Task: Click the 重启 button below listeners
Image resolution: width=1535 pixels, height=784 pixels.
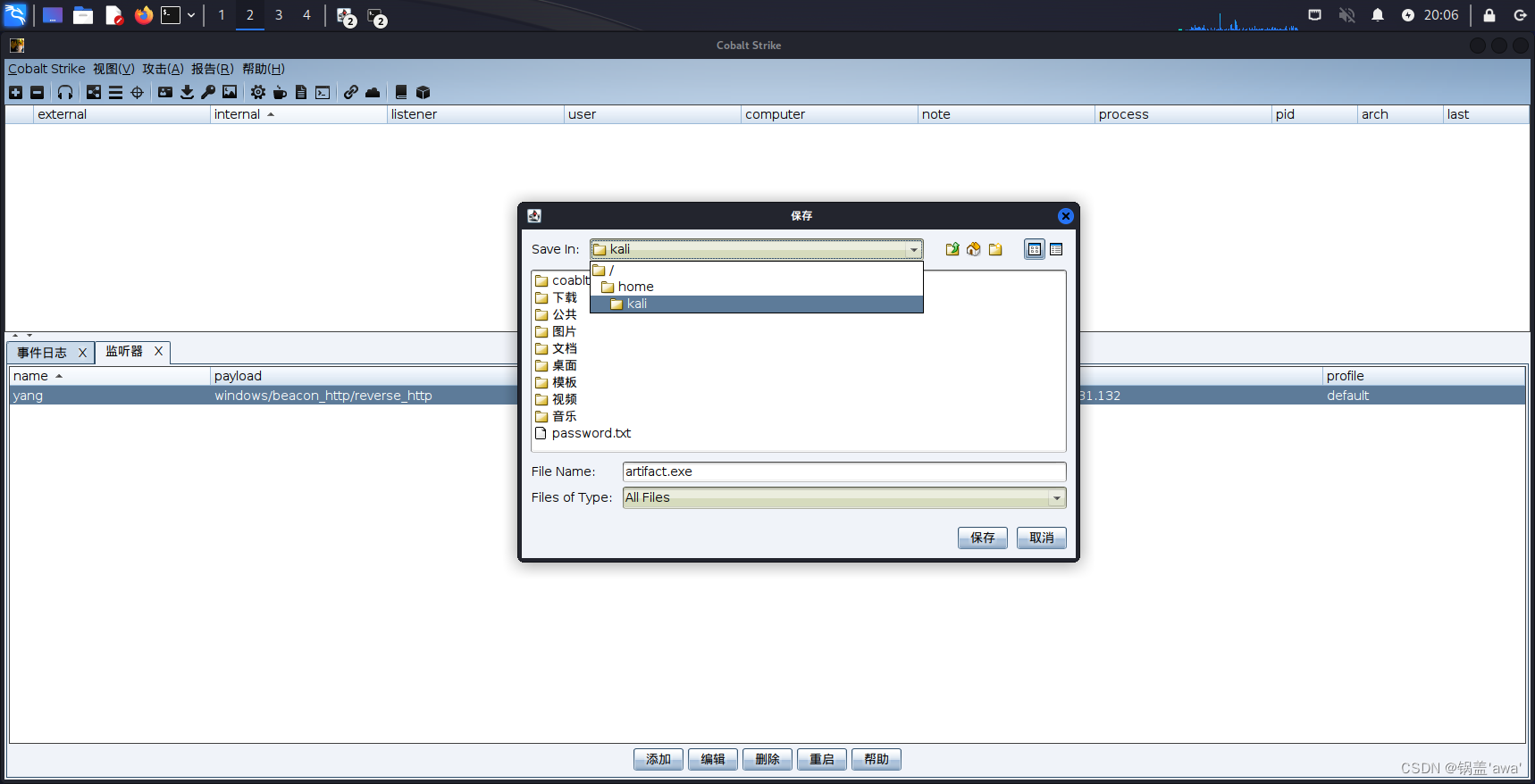Action: [x=822, y=759]
